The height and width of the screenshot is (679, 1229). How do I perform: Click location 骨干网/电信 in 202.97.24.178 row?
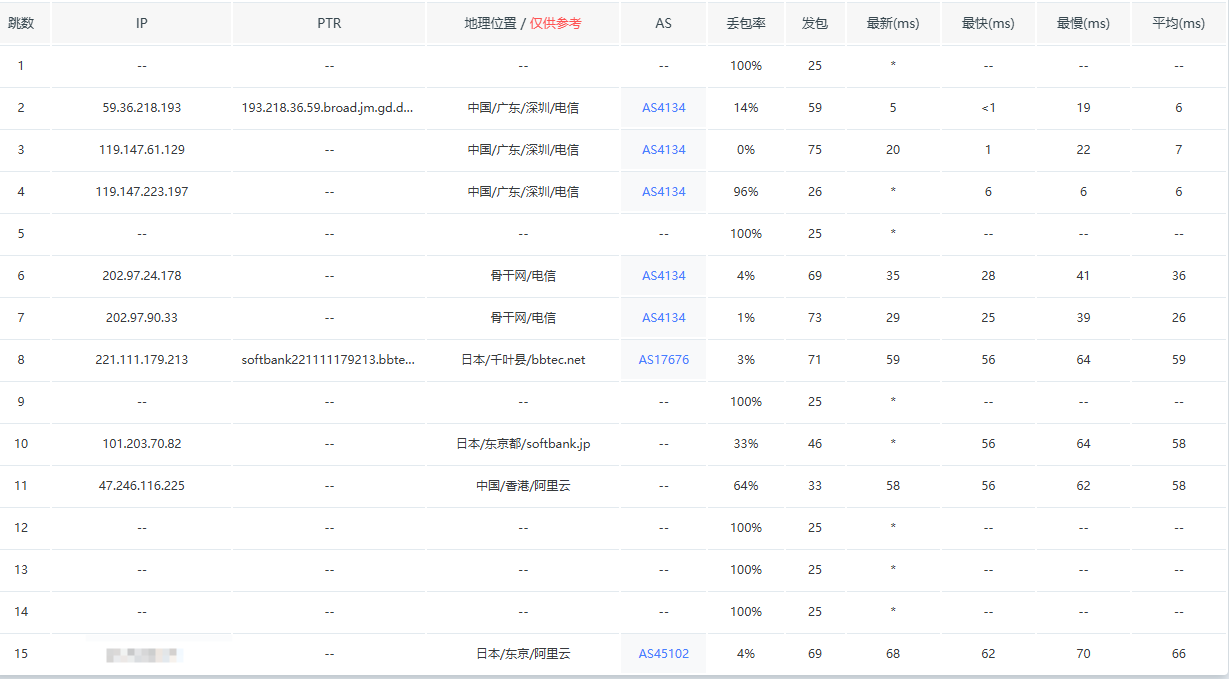tap(523, 276)
